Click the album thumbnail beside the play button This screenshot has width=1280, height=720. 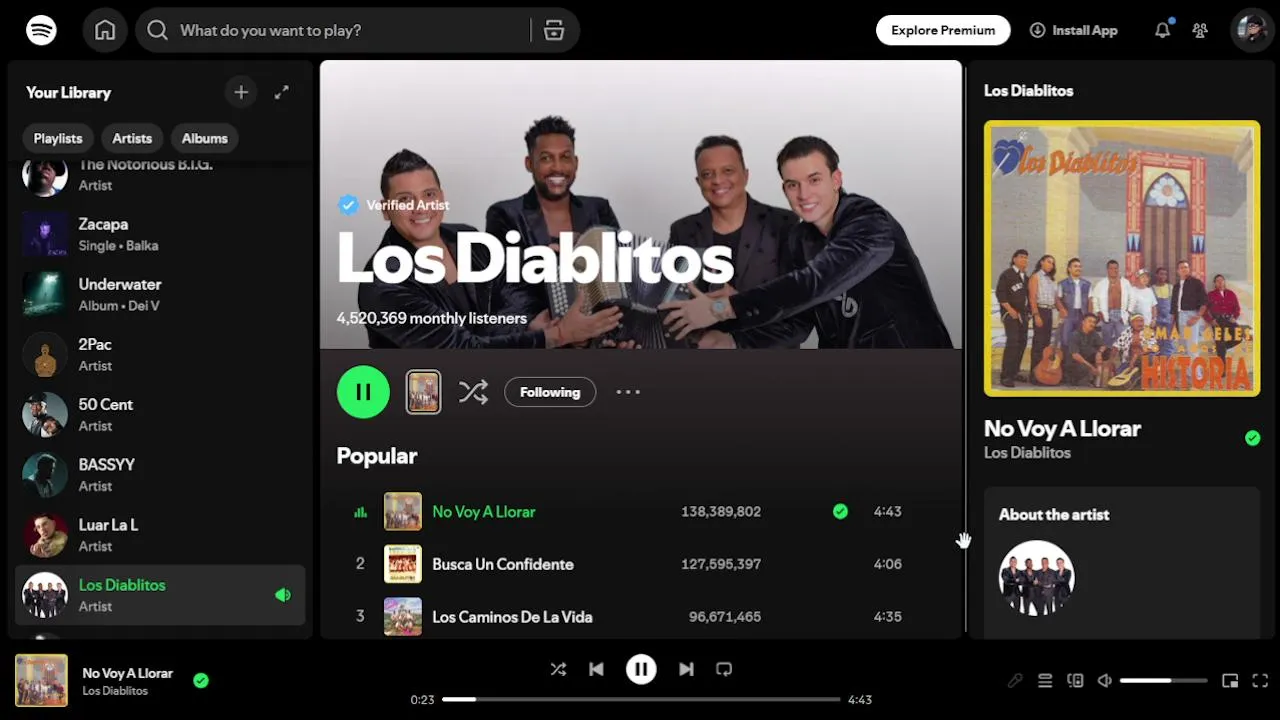pos(423,392)
